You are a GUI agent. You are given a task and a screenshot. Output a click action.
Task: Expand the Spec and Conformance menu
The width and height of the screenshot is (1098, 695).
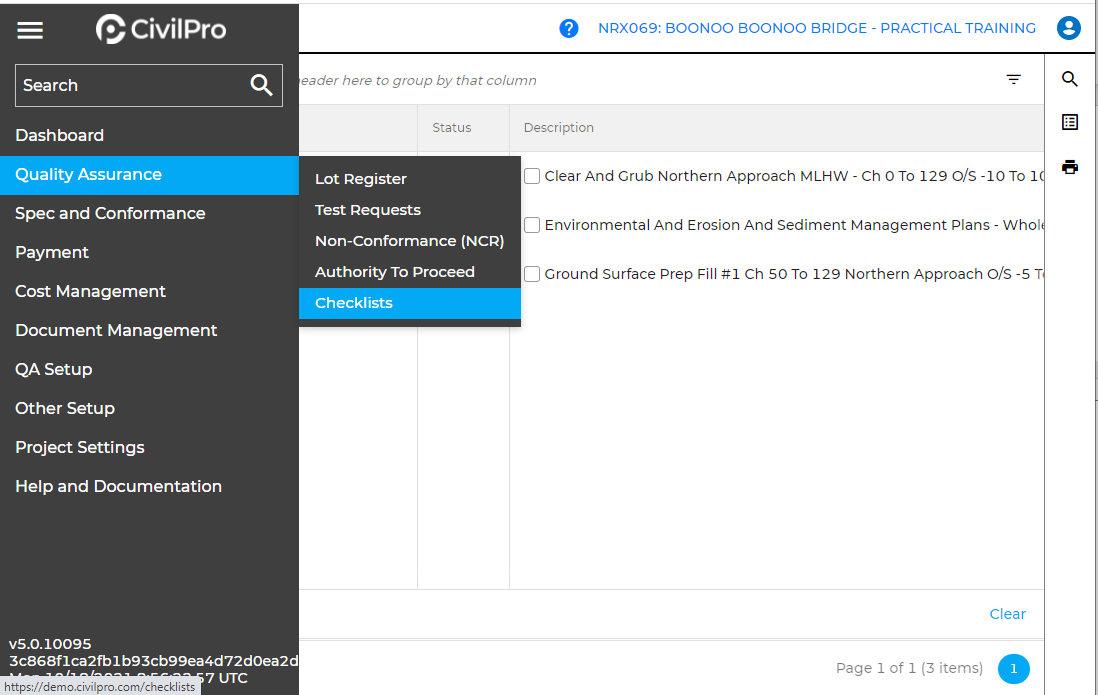(x=110, y=213)
